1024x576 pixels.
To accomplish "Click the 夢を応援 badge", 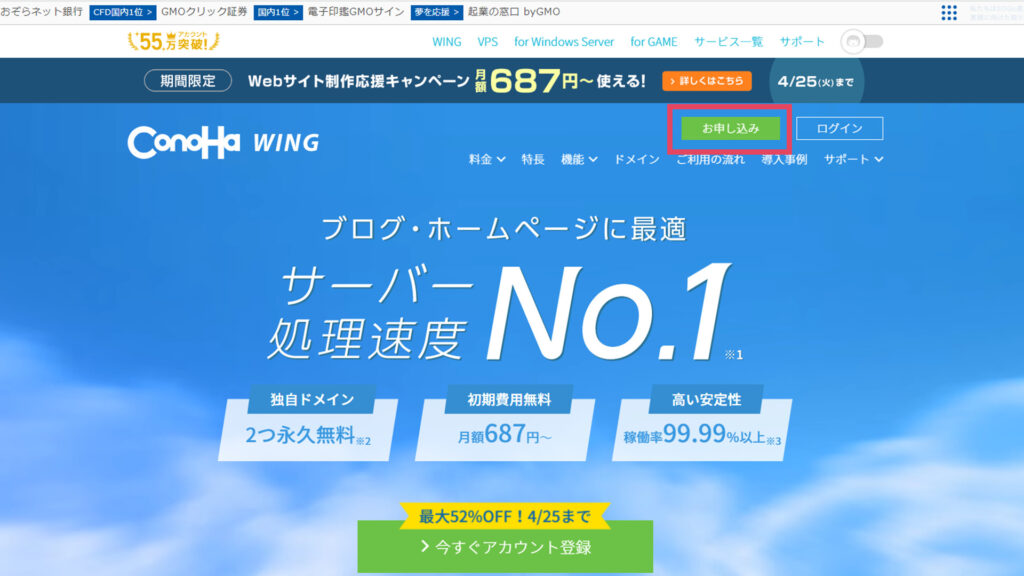I will pos(437,12).
